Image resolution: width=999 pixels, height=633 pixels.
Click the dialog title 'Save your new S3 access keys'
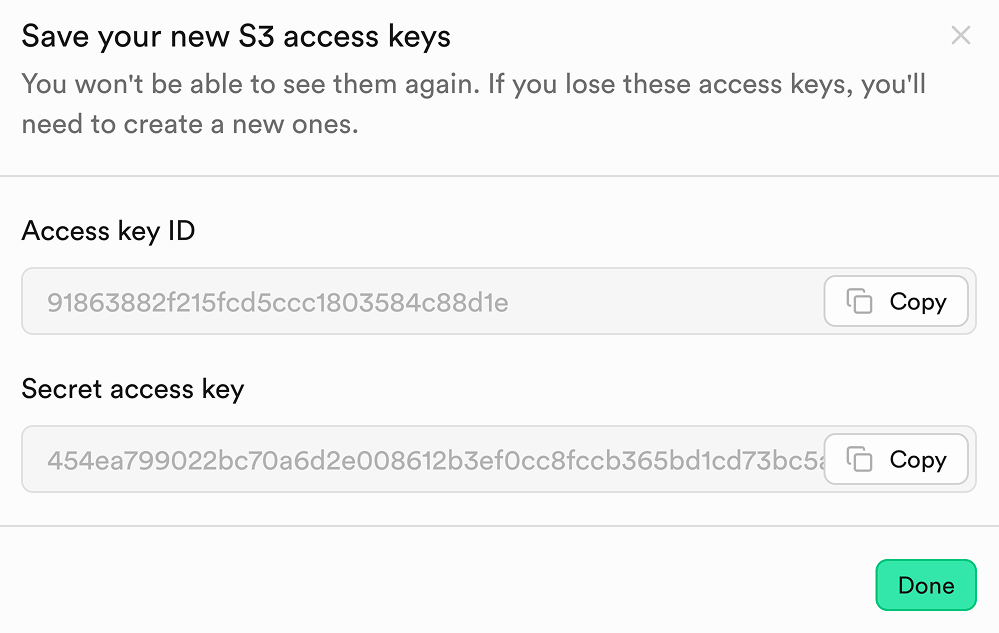point(236,36)
